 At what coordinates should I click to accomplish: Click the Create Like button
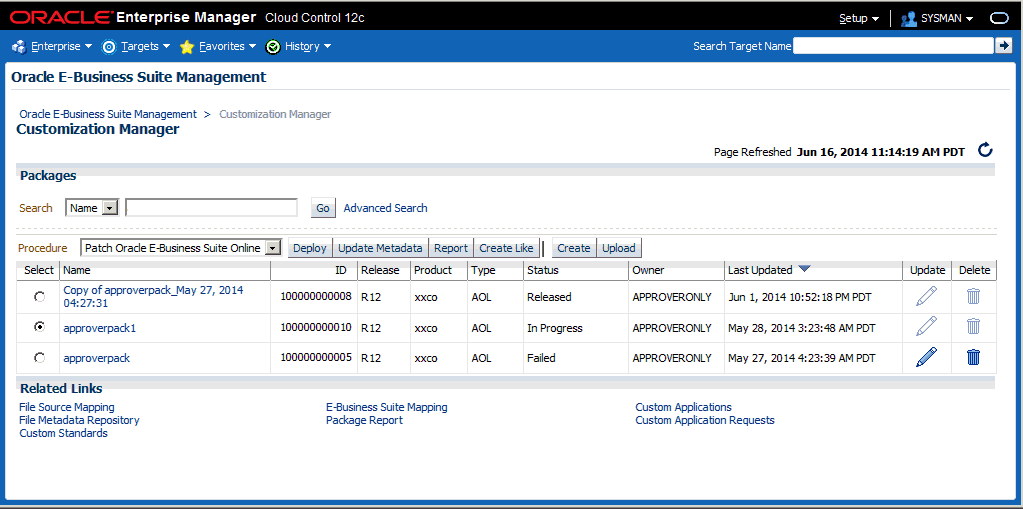(506, 248)
